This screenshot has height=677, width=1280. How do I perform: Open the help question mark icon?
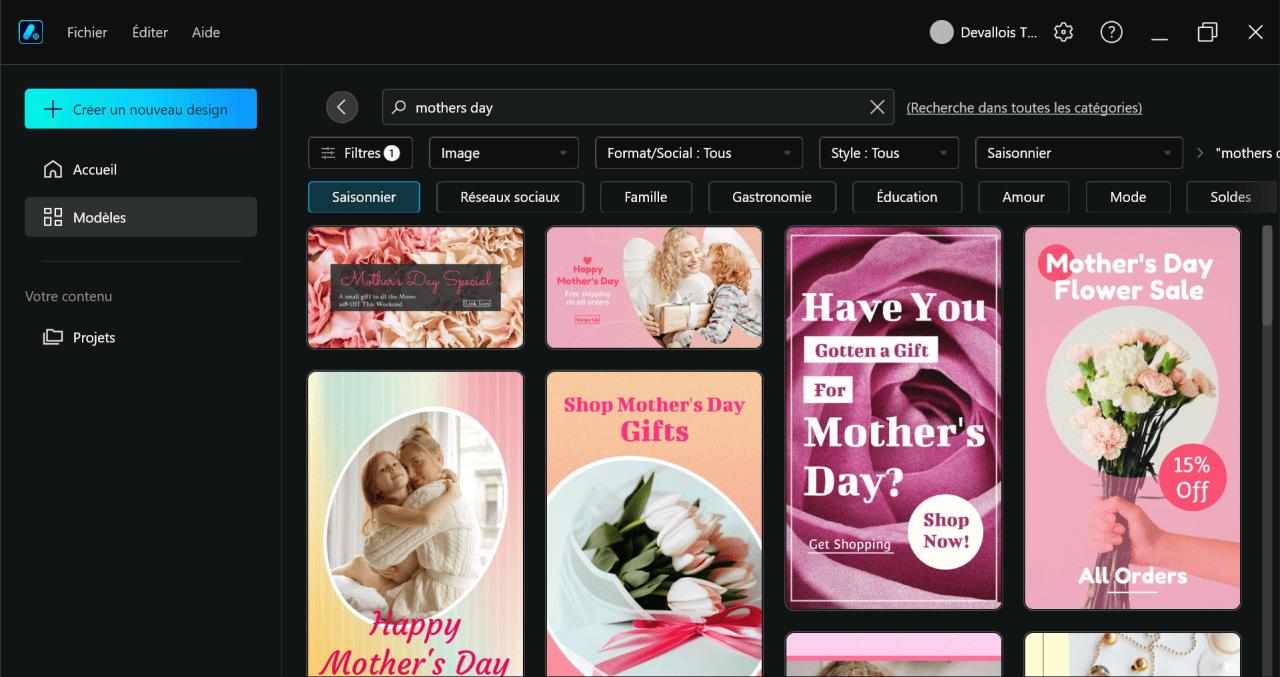click(x=1111, y=32)
